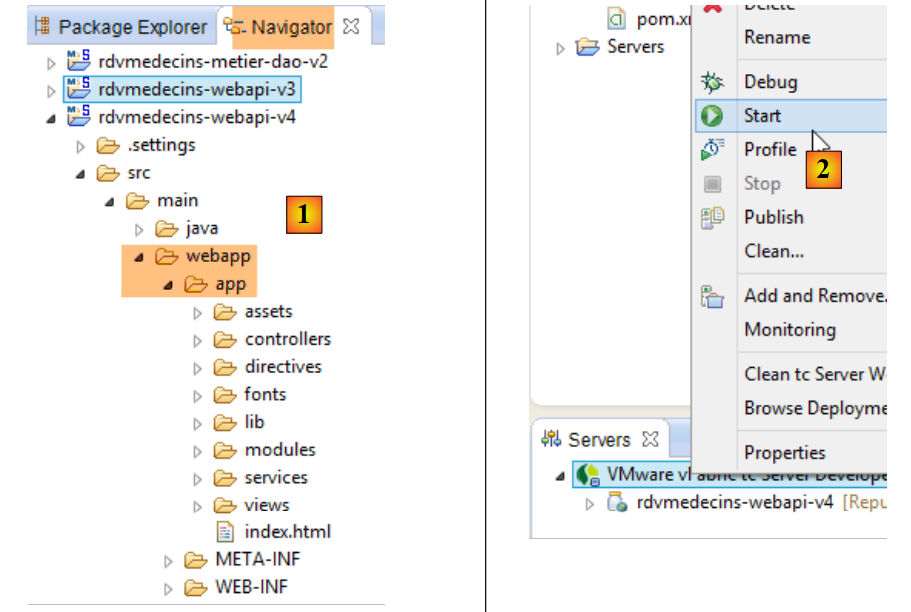Screen dimensions: 911x612
Task: Click the green Start play icon
Action: (712, 116)
